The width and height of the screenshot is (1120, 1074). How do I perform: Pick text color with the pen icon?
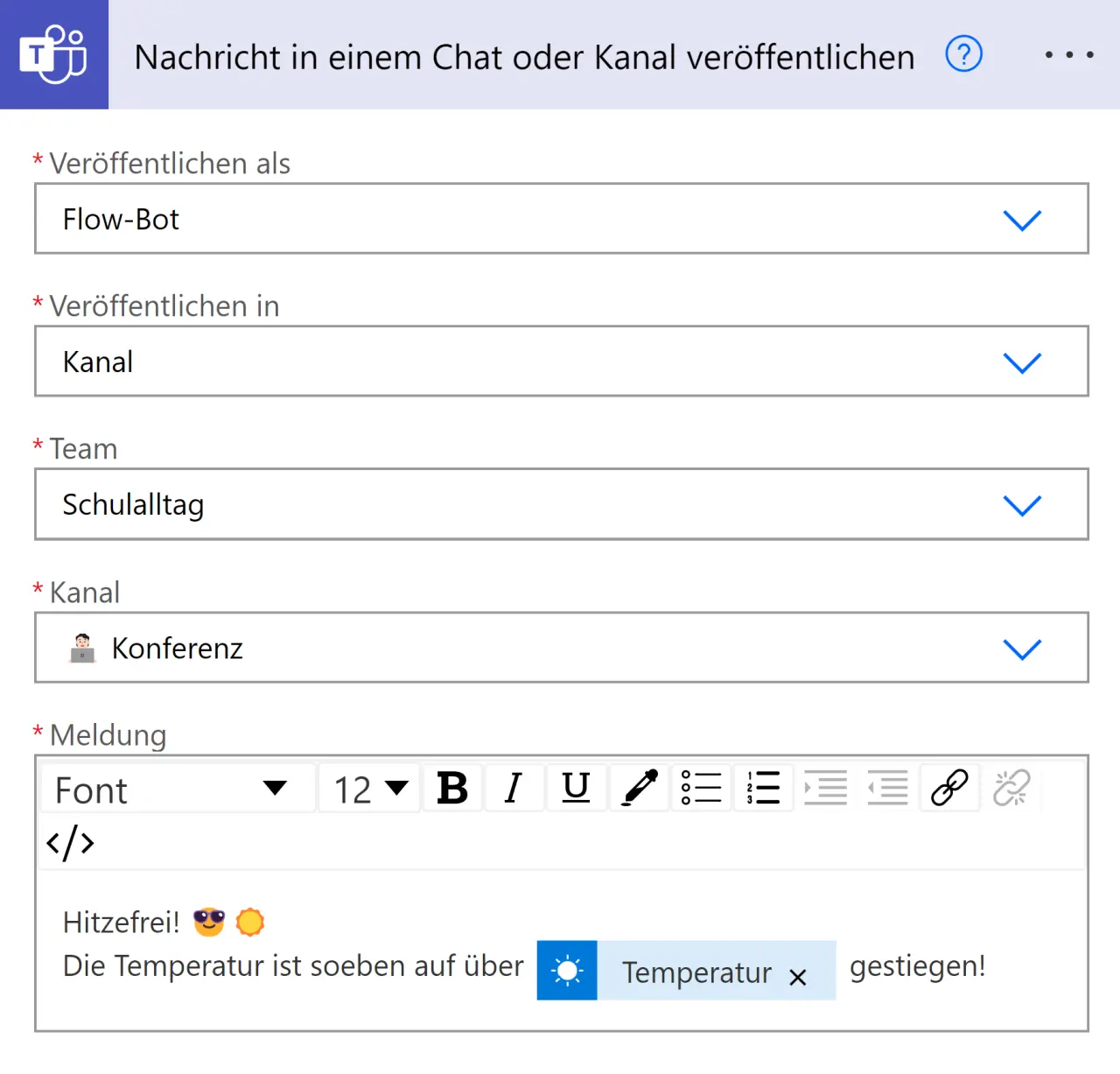click(x=640, y=789)
